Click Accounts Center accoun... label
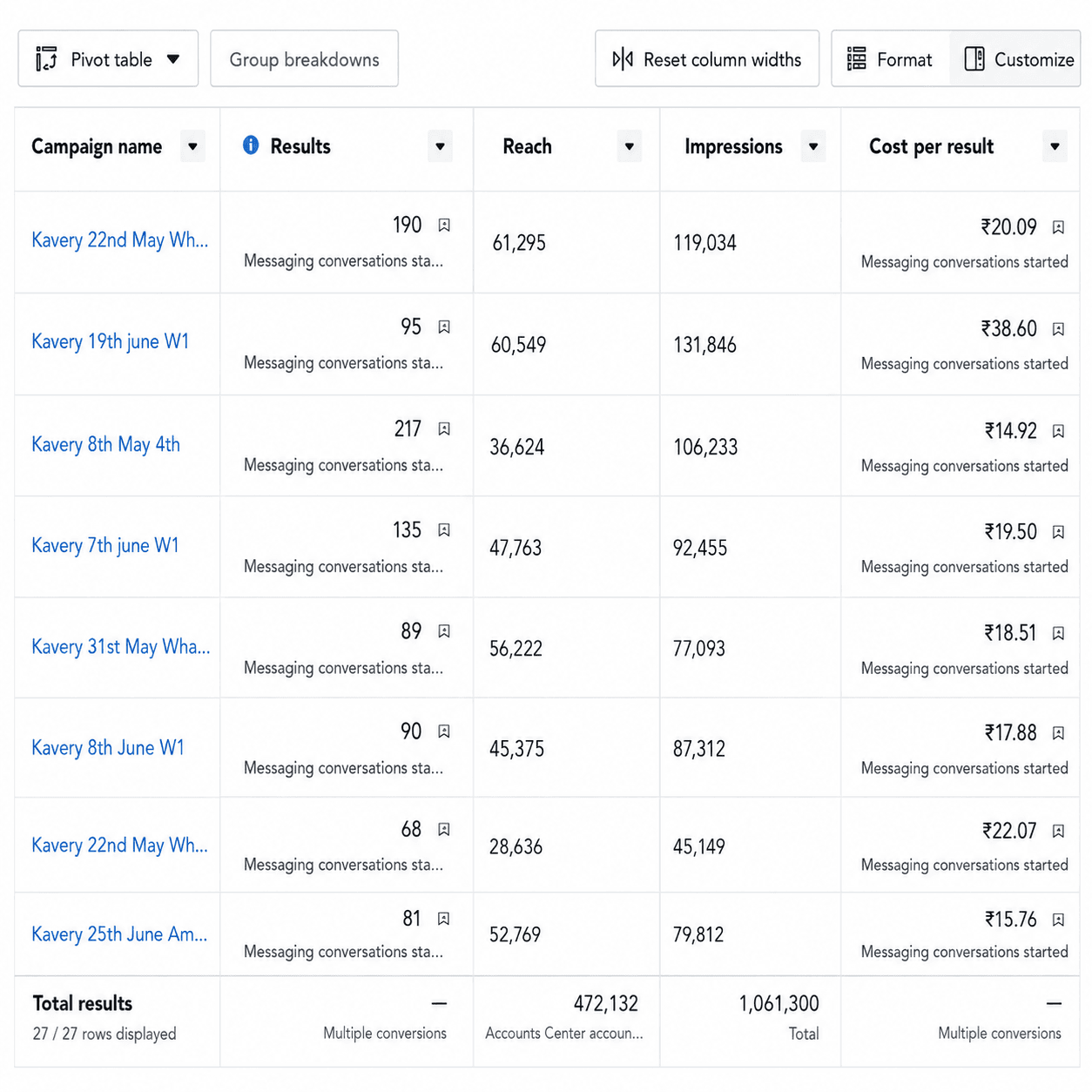 tap(564, 1033)
